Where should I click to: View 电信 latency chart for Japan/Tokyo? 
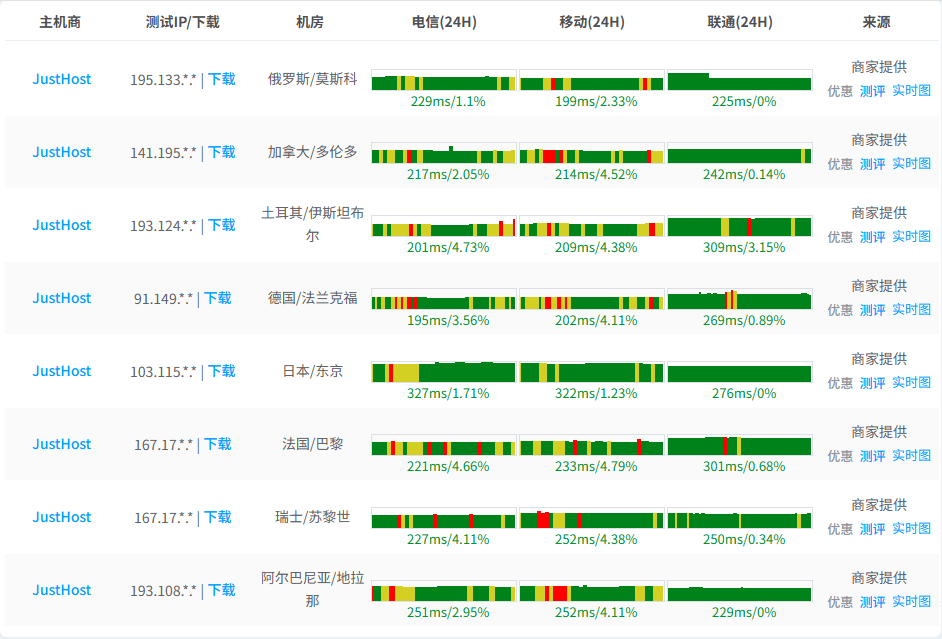(443, 373)
